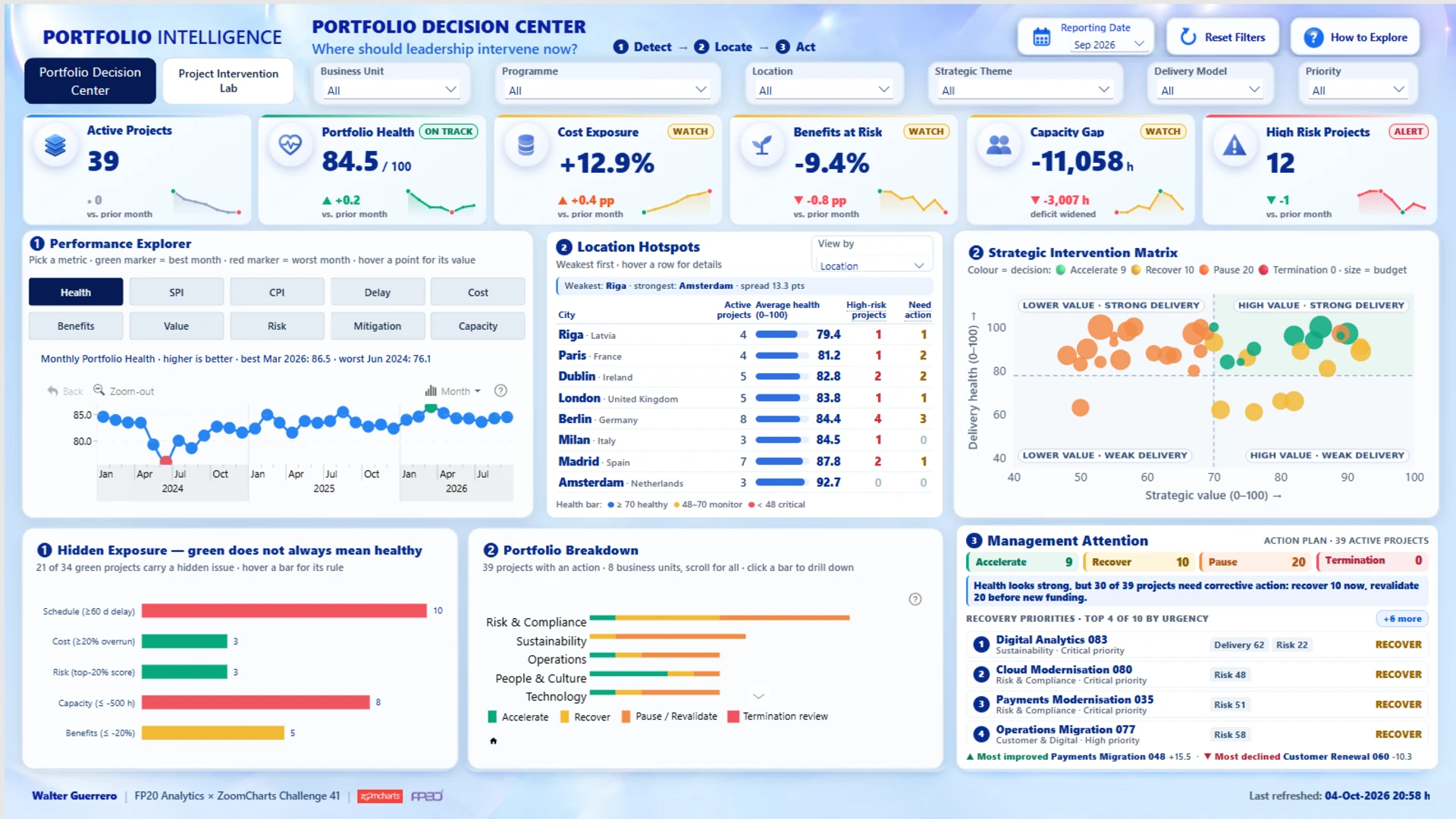Screen dimensions: 1456x819
Task: Click the Zoom-out magnifier icon
Action: (x=99, y=391)
